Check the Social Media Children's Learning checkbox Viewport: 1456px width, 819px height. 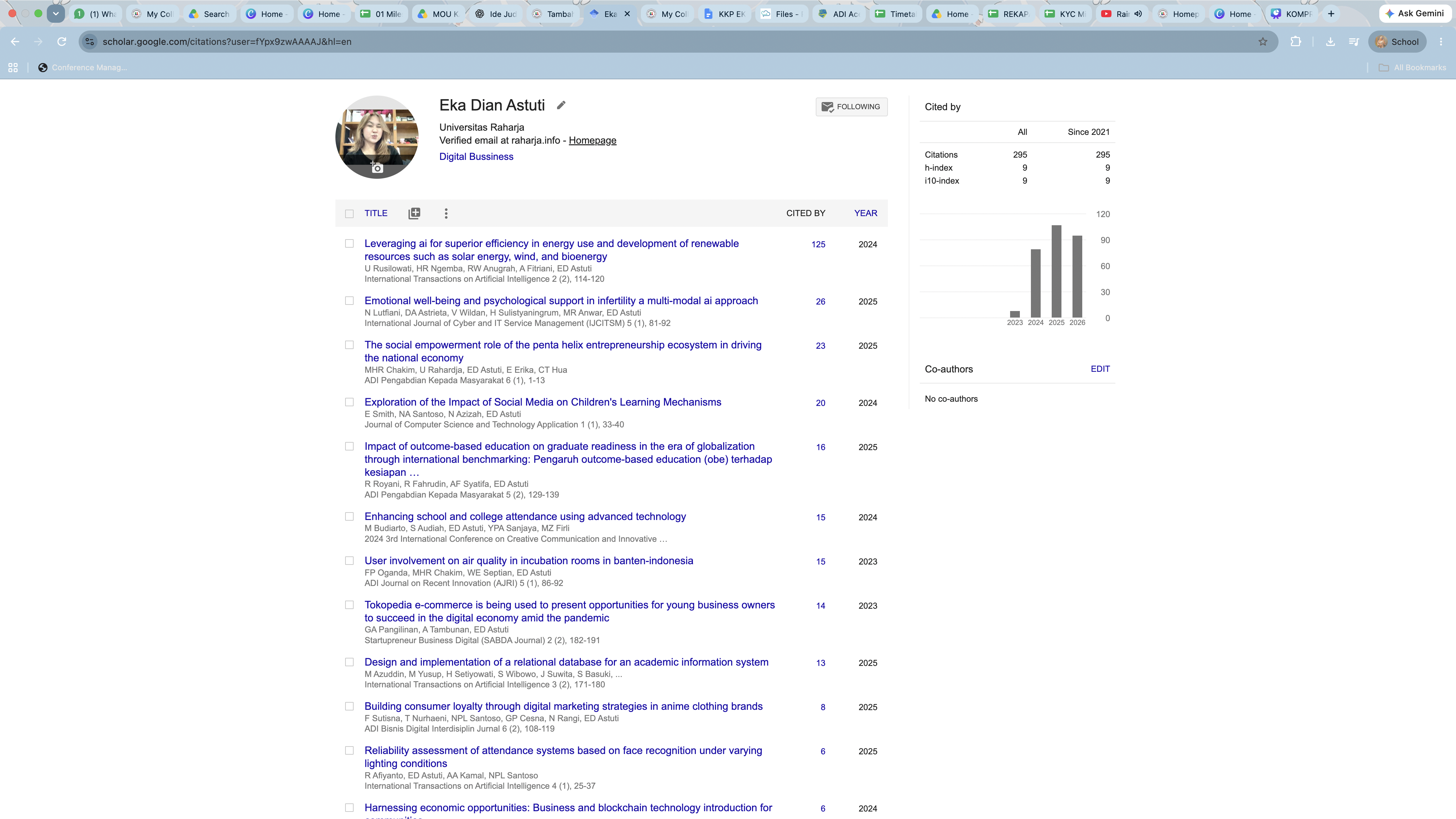coord(349,402)
